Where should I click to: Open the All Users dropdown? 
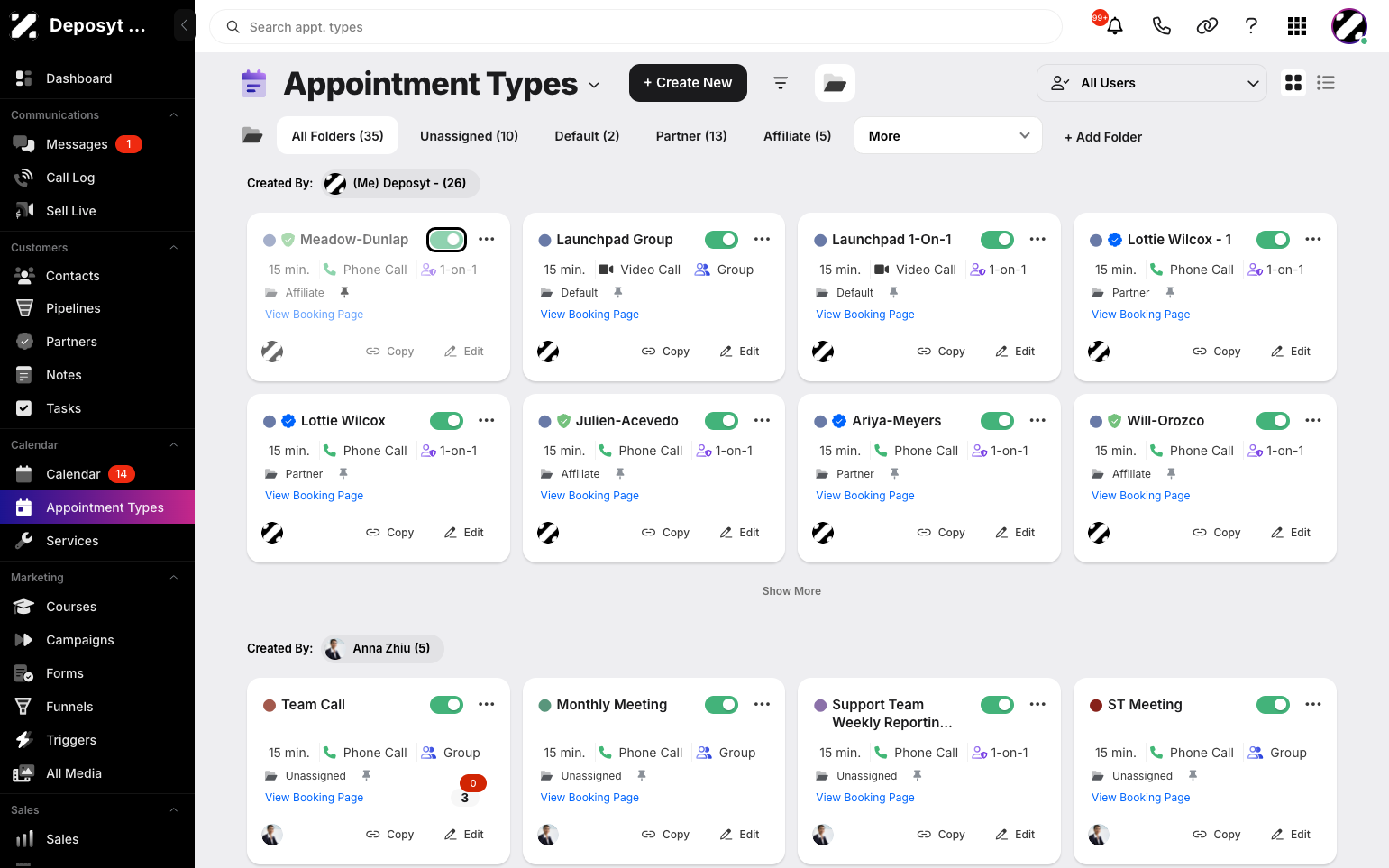tap(1152, 83)
